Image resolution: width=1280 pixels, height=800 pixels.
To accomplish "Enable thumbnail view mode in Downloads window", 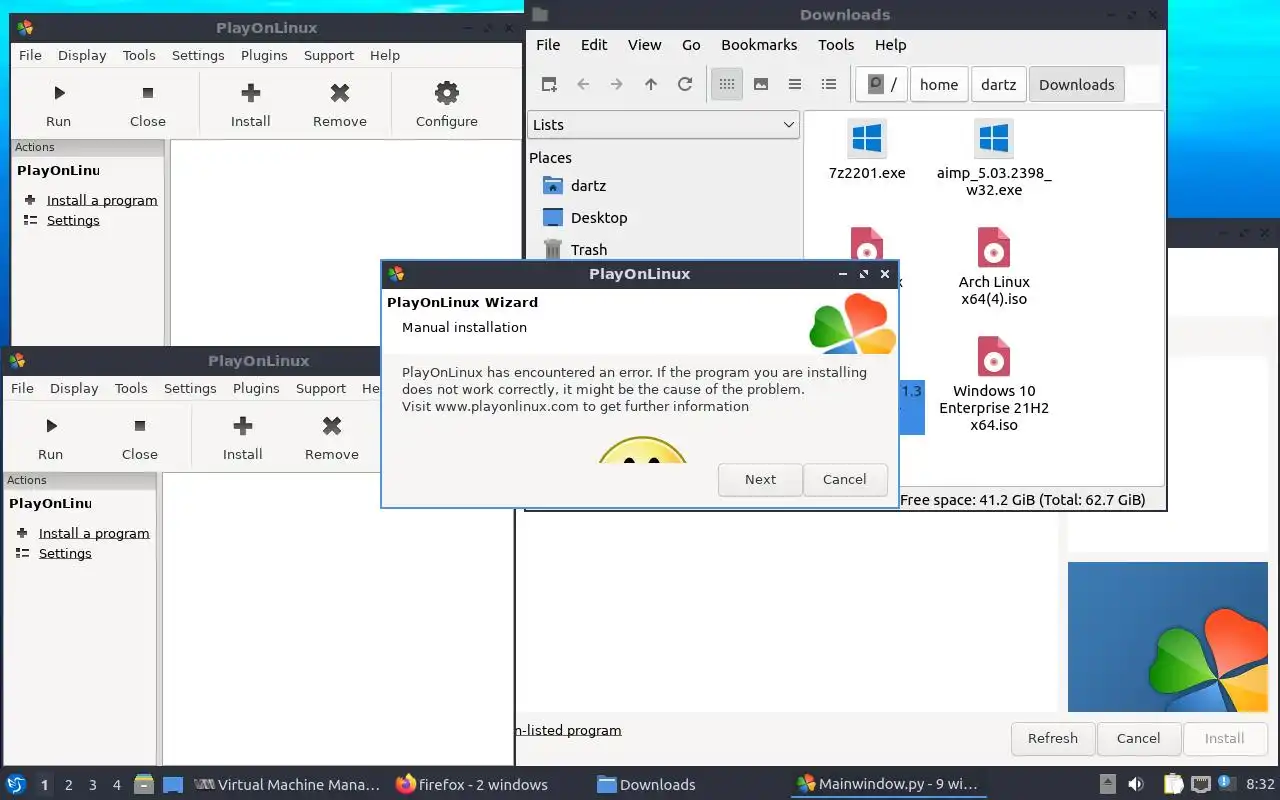I will [x=761, y=85].
